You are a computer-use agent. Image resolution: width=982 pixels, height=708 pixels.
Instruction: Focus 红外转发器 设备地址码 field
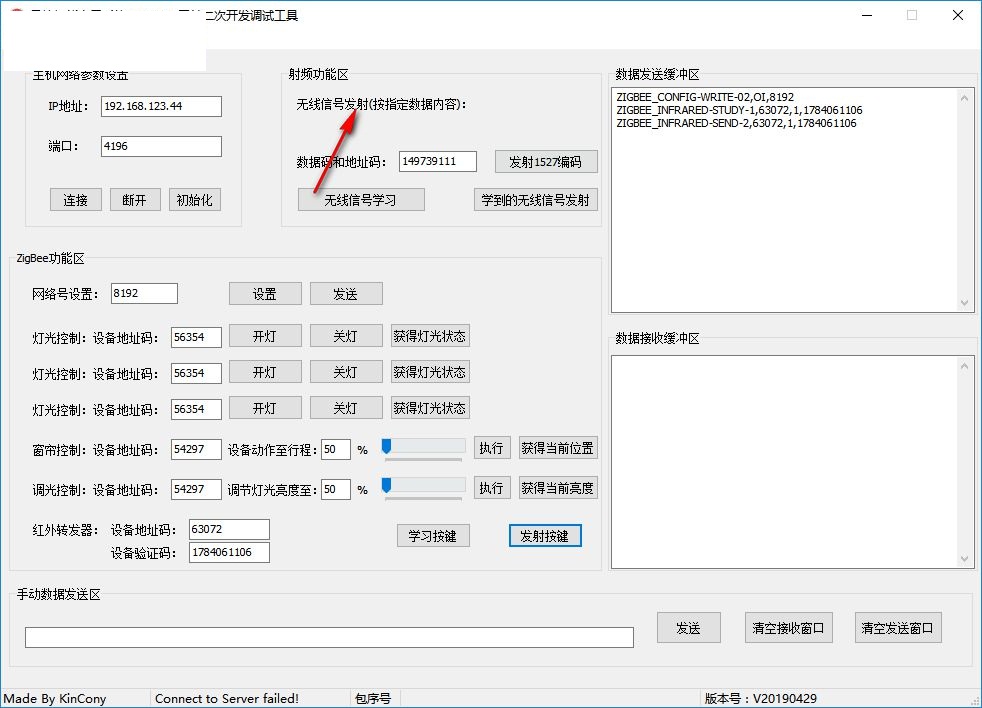[229, 529]
